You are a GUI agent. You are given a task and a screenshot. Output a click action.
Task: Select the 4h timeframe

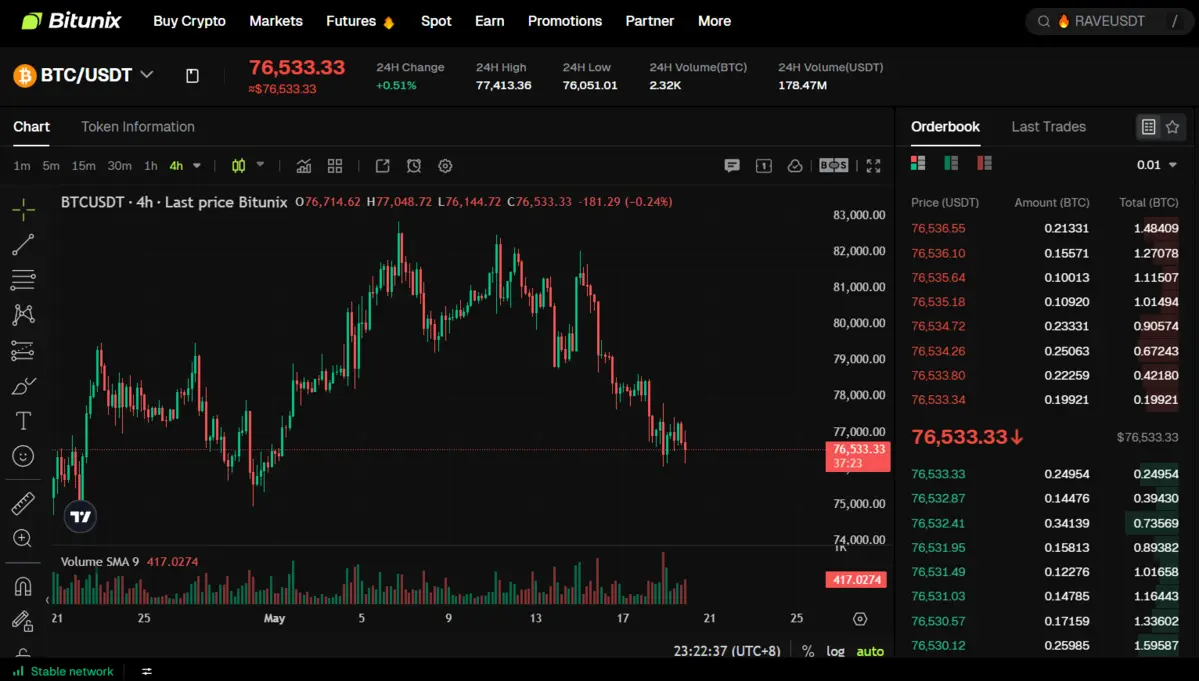tap(176, 166)
